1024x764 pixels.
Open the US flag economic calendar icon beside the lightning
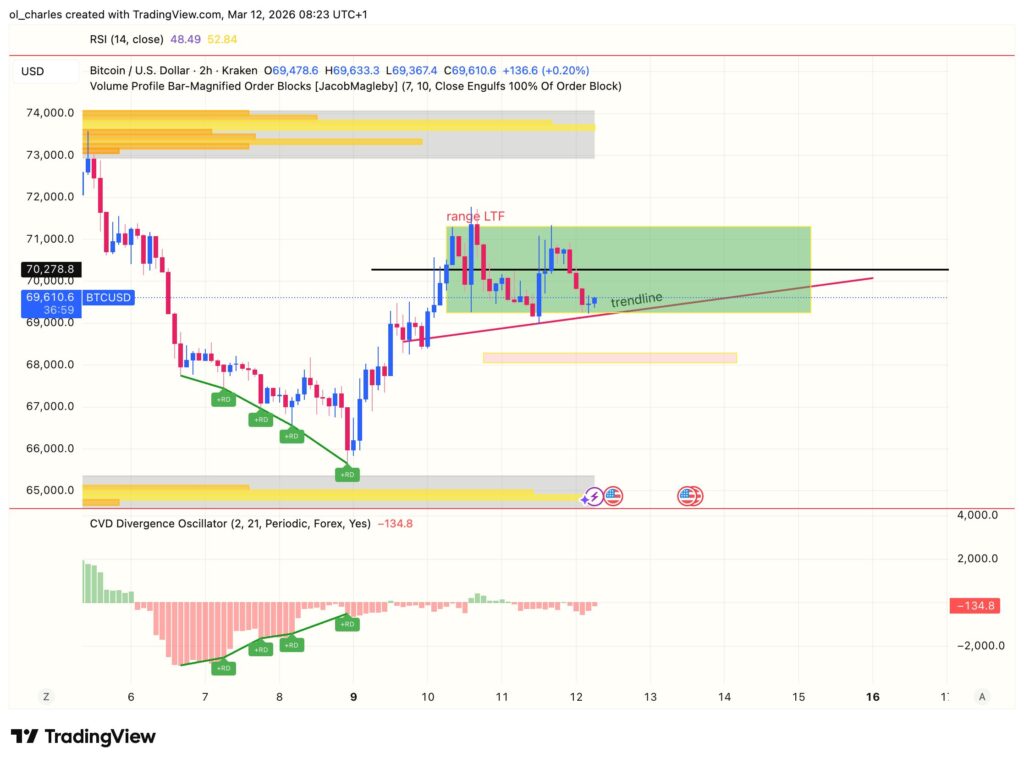coord(612,495)
